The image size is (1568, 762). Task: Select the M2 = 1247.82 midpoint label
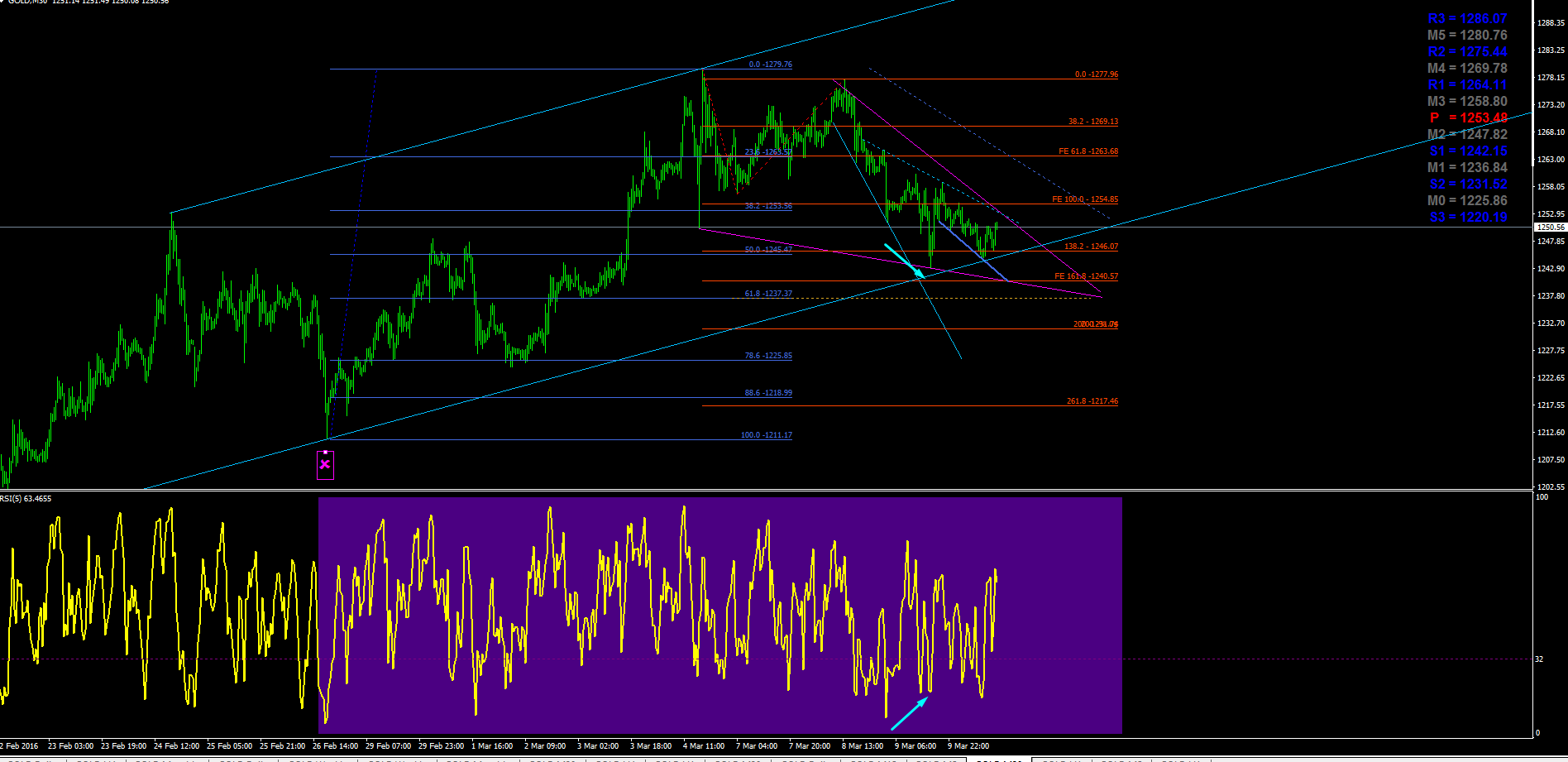pyautogui.click(x=1467, y=134)
